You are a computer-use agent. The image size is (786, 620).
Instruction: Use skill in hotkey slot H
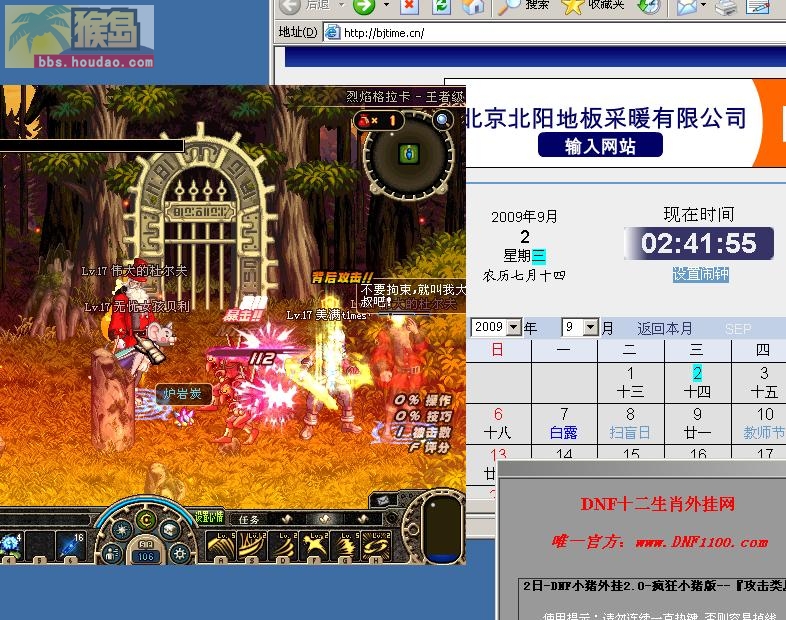click(376, 547)
